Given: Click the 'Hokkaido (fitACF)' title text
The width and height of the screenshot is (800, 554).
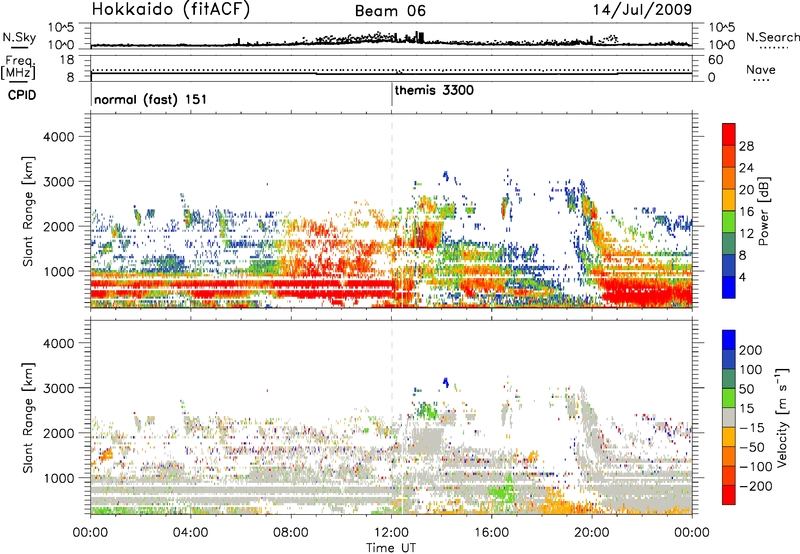Looking at the screenshot, I should pyautogui.click(x=171, y=10).
